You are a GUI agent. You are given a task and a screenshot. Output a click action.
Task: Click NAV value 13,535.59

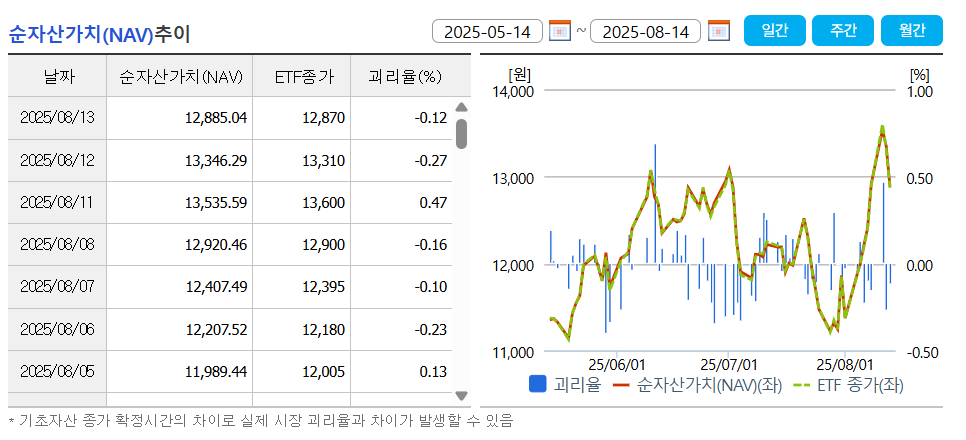[x=216, y=203]
